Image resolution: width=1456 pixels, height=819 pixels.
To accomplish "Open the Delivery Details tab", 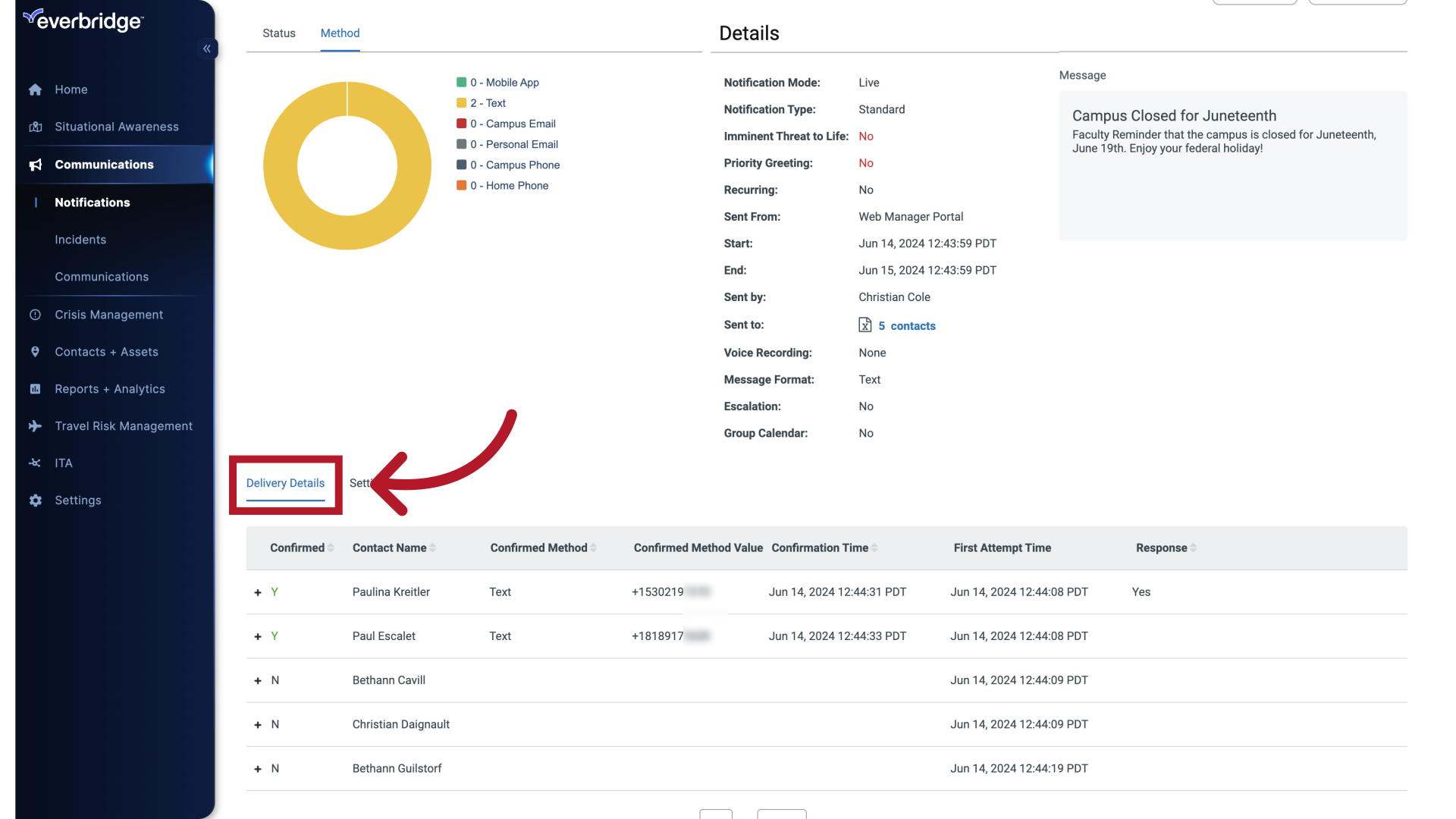I will [x=285, y=483].
